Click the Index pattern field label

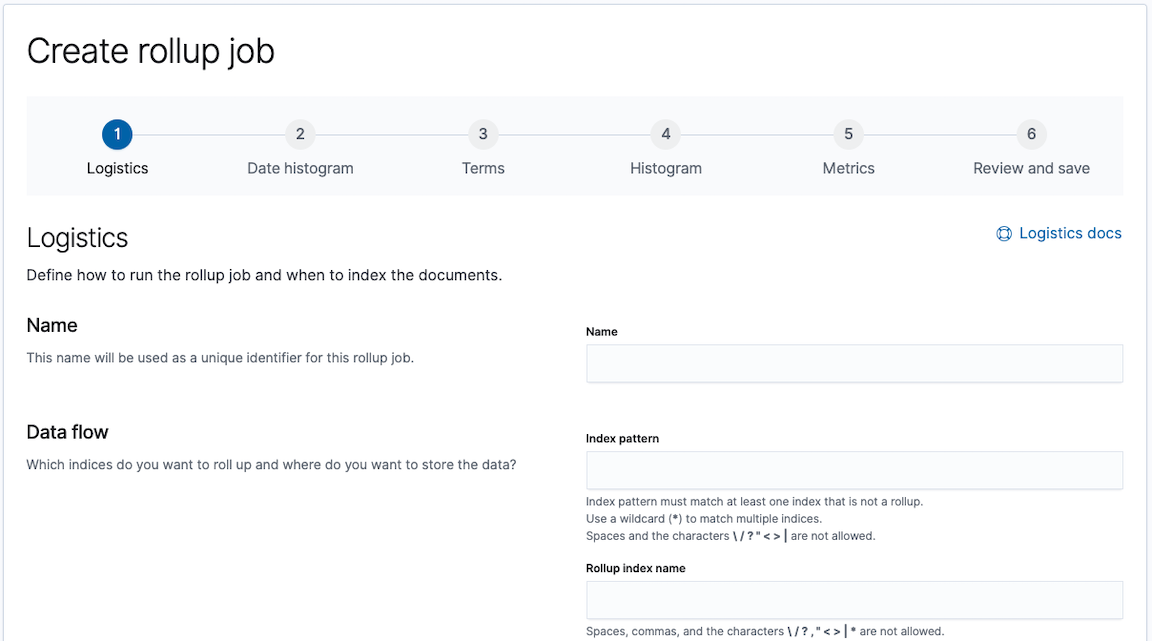(622, 438)
